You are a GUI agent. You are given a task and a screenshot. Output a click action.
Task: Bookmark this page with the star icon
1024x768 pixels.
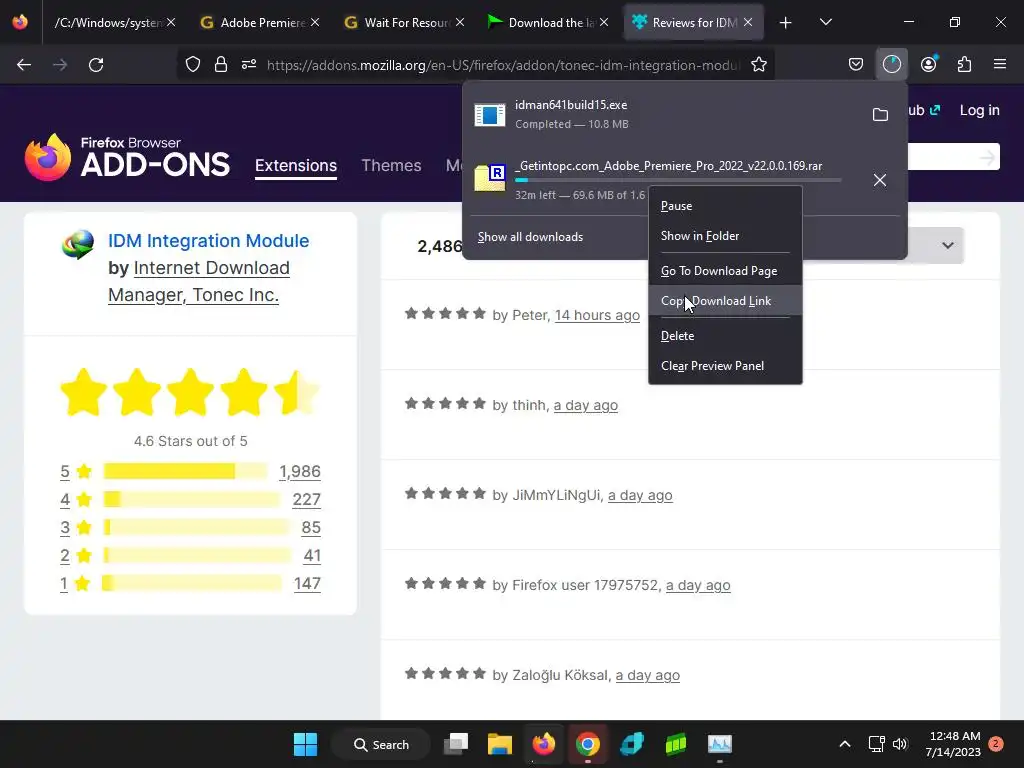[x=759, y=65]
